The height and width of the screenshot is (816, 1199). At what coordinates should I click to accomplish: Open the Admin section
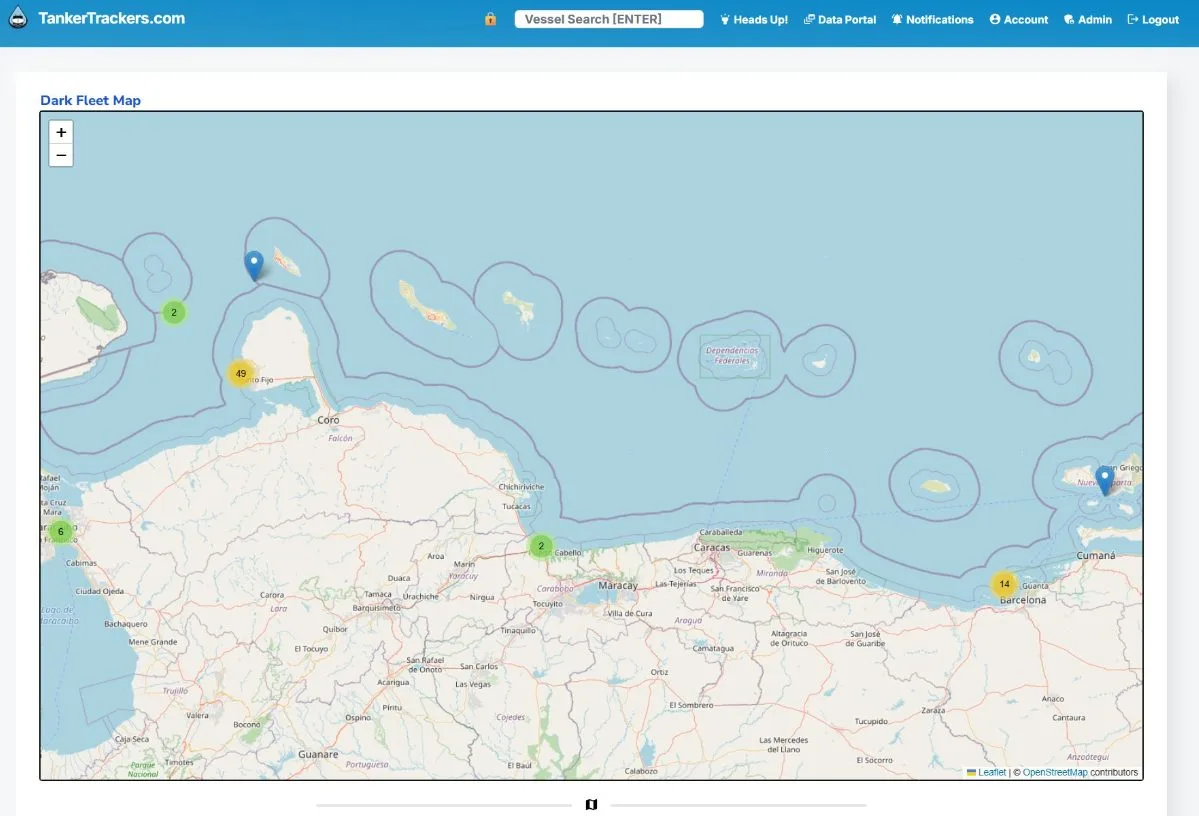pos(1088,20)
